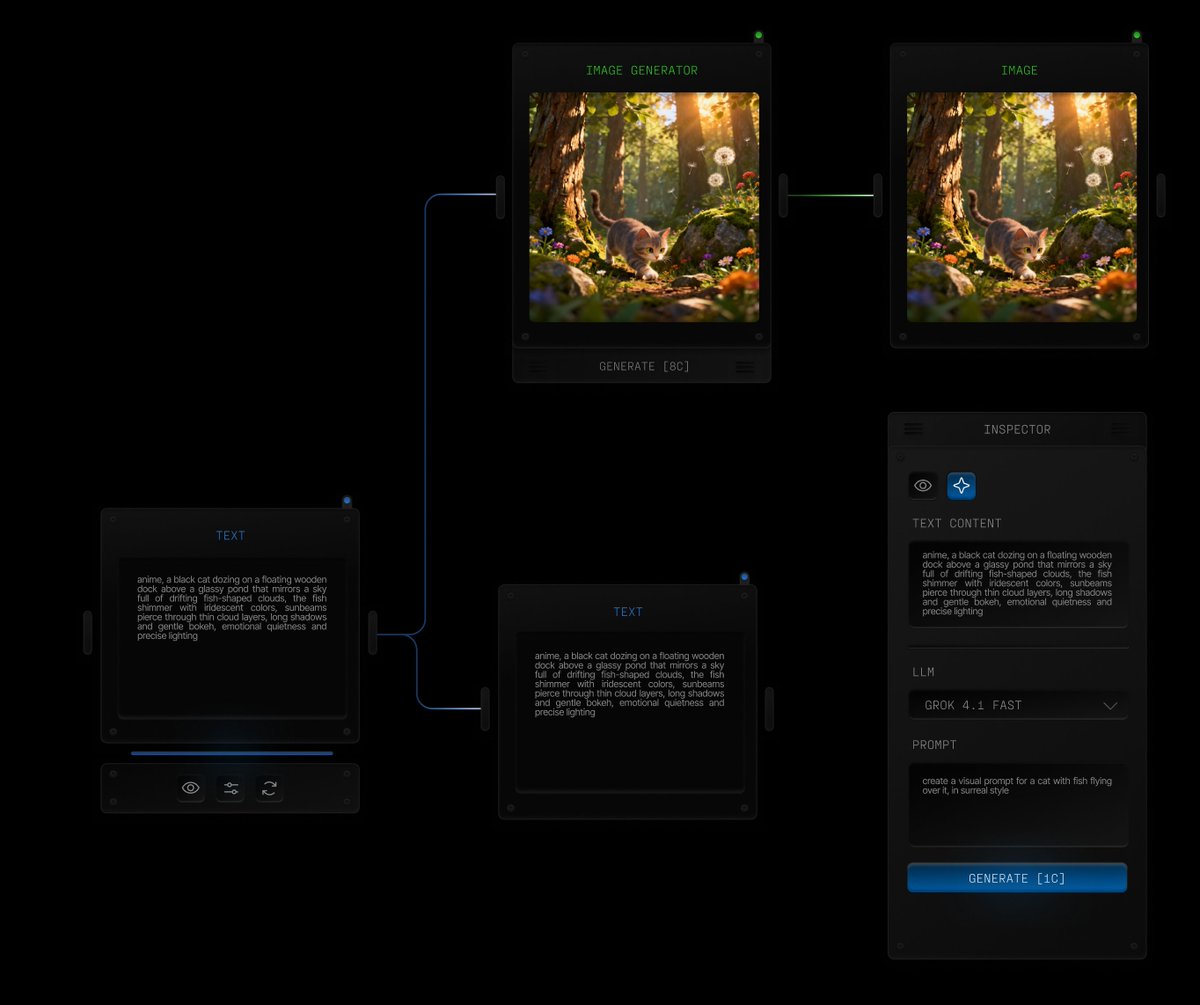Toggle the green status dot on the Image Generator node
This screenshot has width=1200, height=1005.
[x=758, y=33]
